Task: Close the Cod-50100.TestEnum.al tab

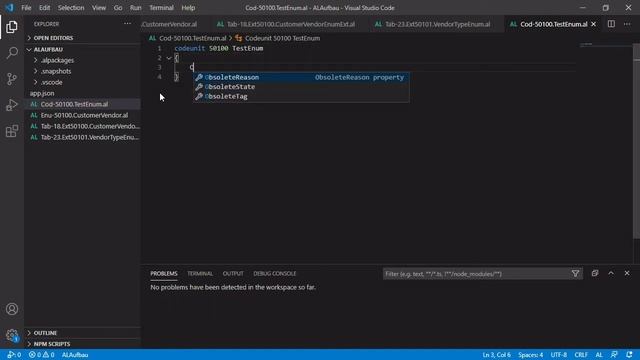Action: 593,24
